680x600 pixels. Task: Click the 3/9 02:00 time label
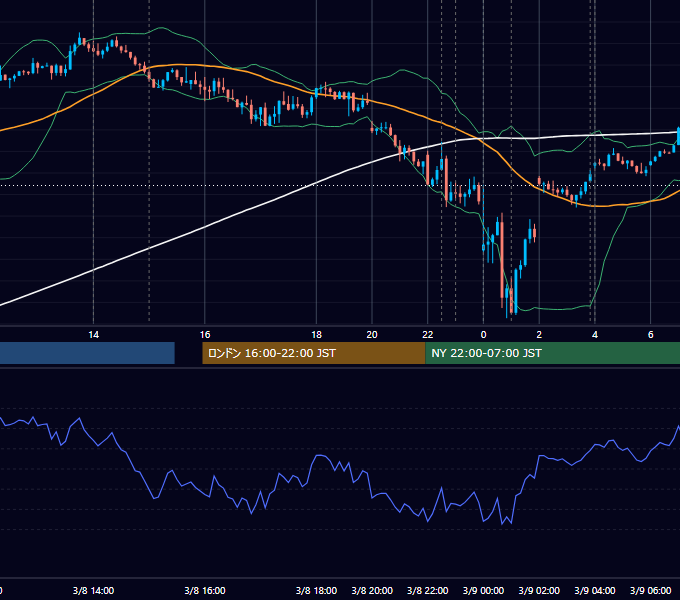[539, 590]
